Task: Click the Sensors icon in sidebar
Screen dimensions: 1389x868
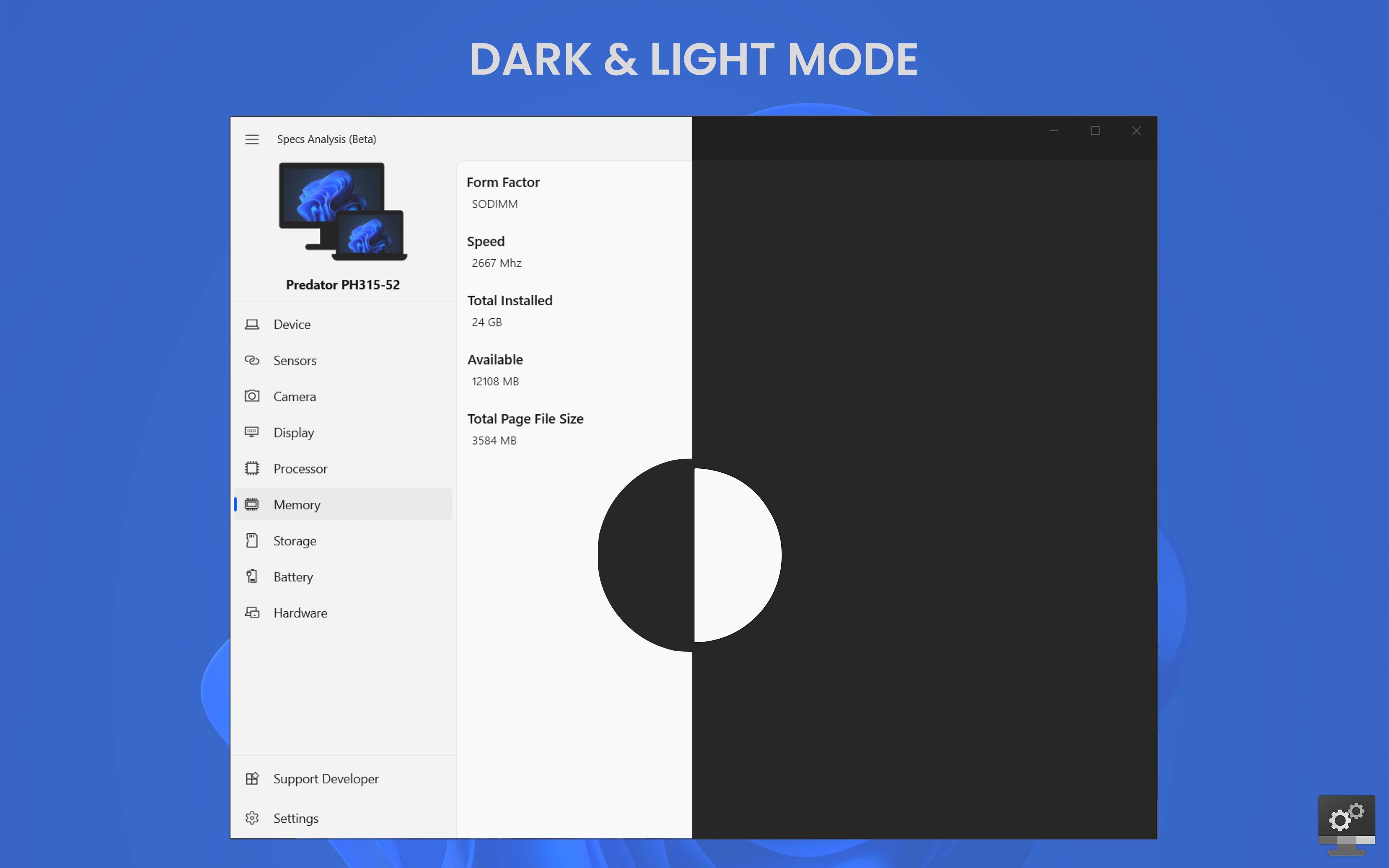Action: click(252, 361)
